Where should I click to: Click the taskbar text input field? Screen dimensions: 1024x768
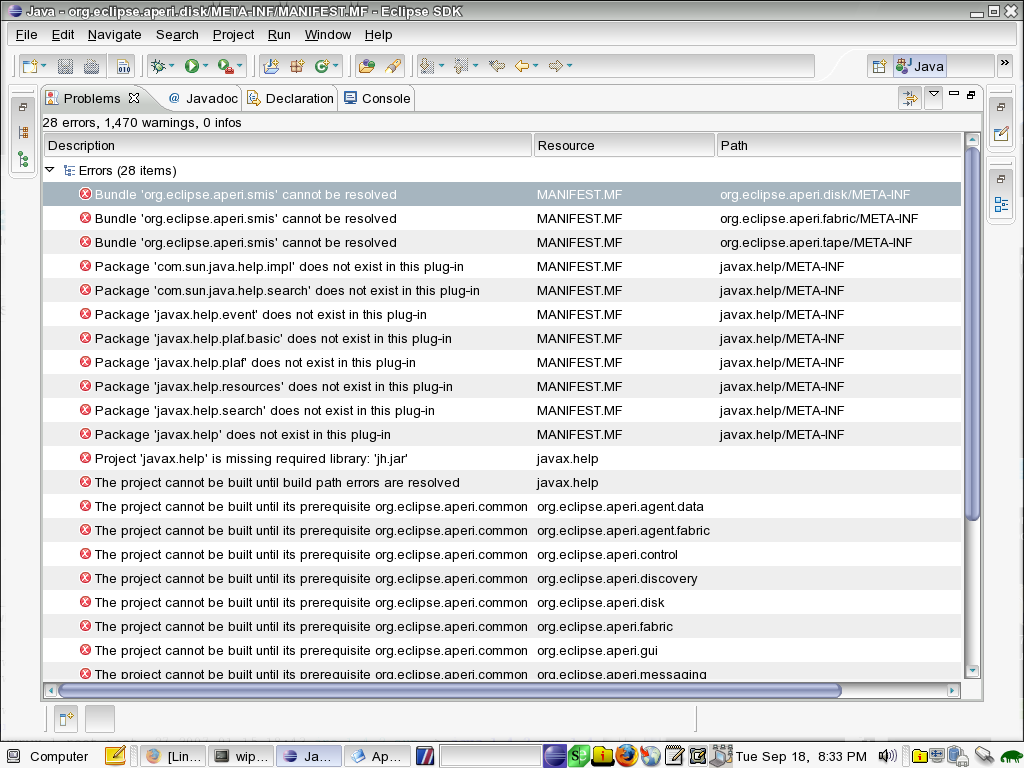pos(490,756)
